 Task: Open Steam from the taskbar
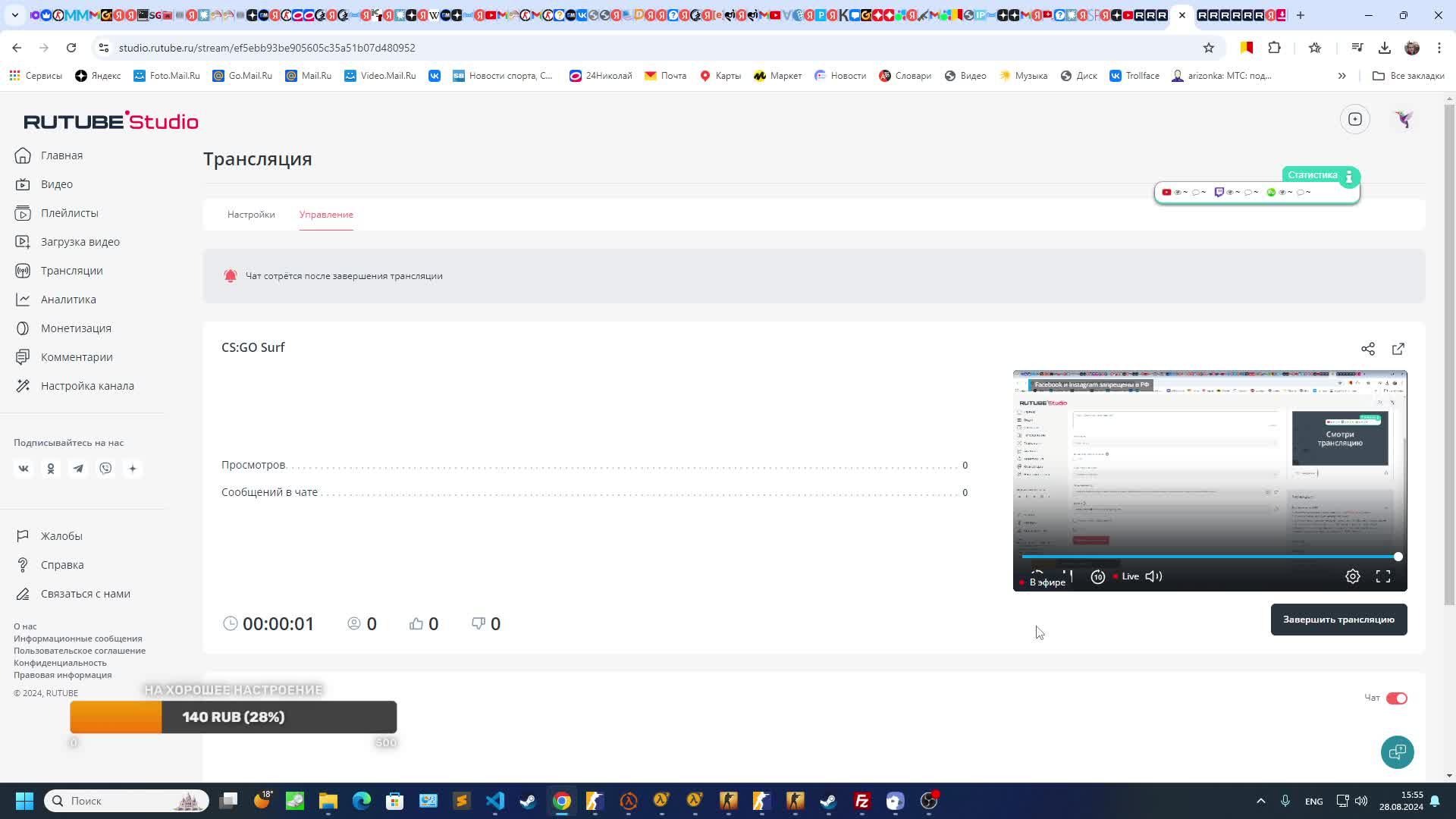(529, 801)
